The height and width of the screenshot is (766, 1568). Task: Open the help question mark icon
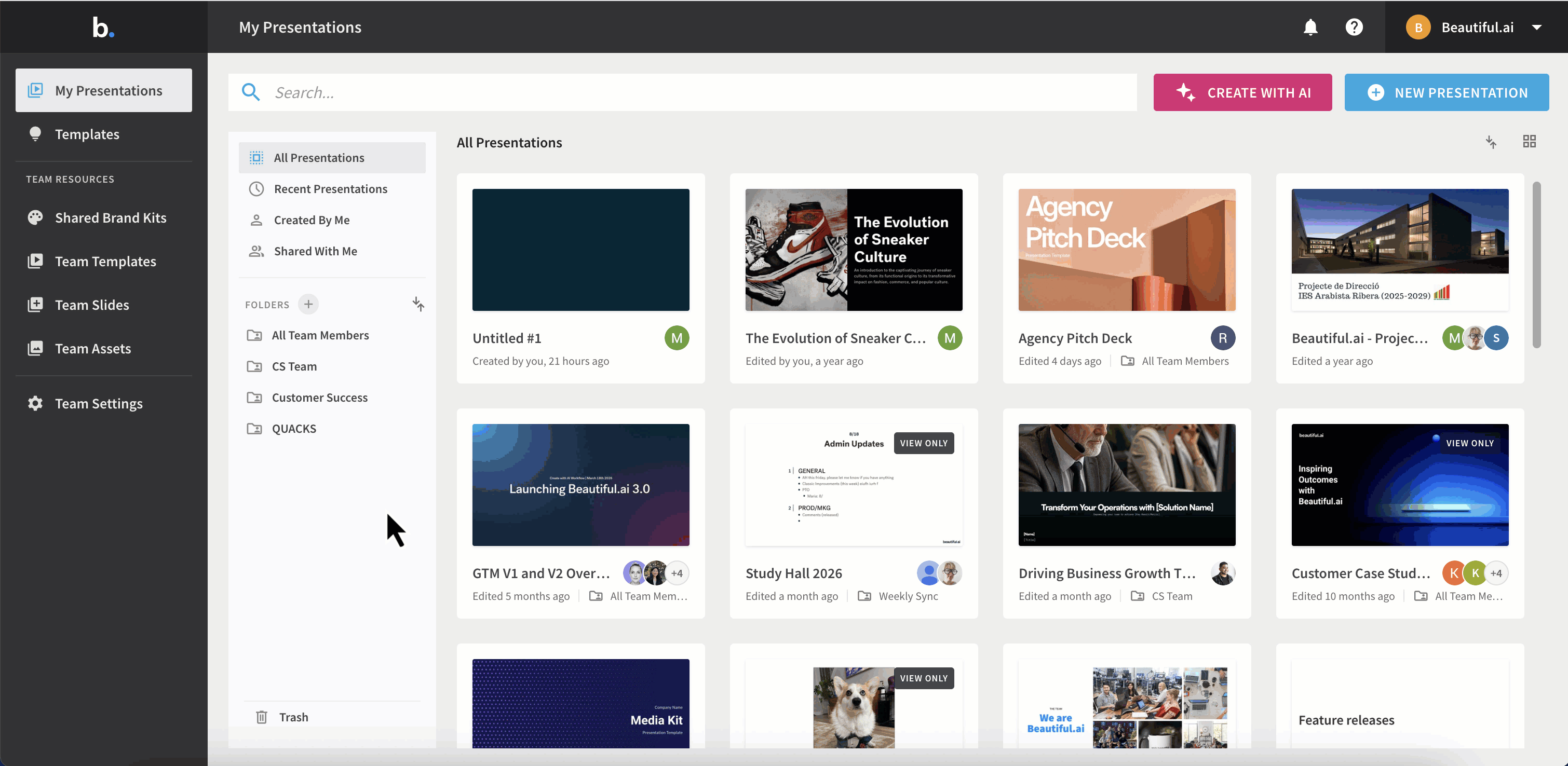click(x=1354, y=28)
